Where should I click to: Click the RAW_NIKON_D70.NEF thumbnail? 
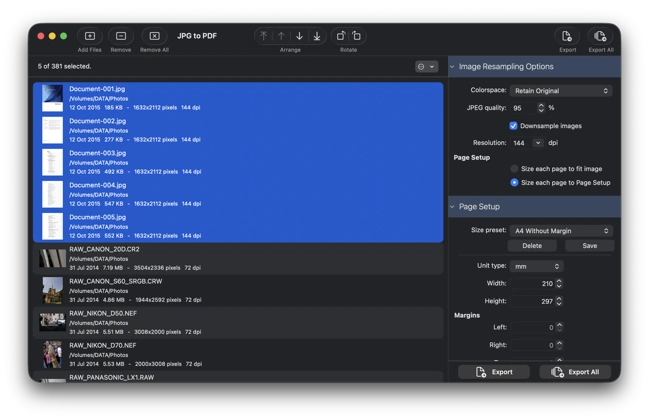(53, 355)
